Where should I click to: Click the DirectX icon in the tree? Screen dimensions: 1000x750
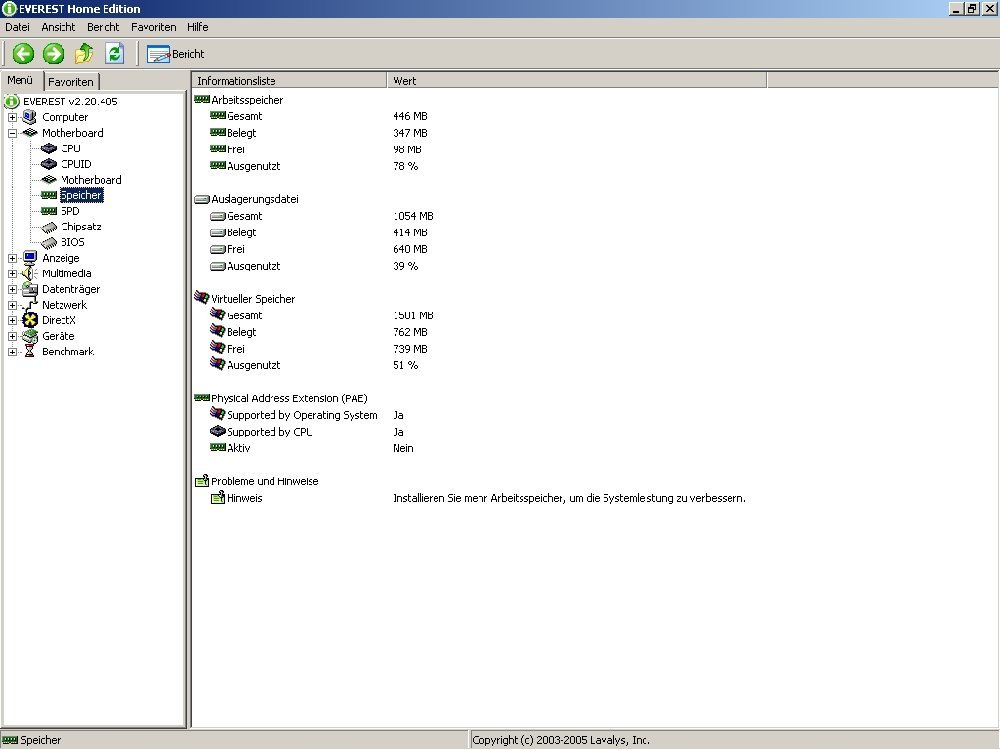[x=30, y=321]
